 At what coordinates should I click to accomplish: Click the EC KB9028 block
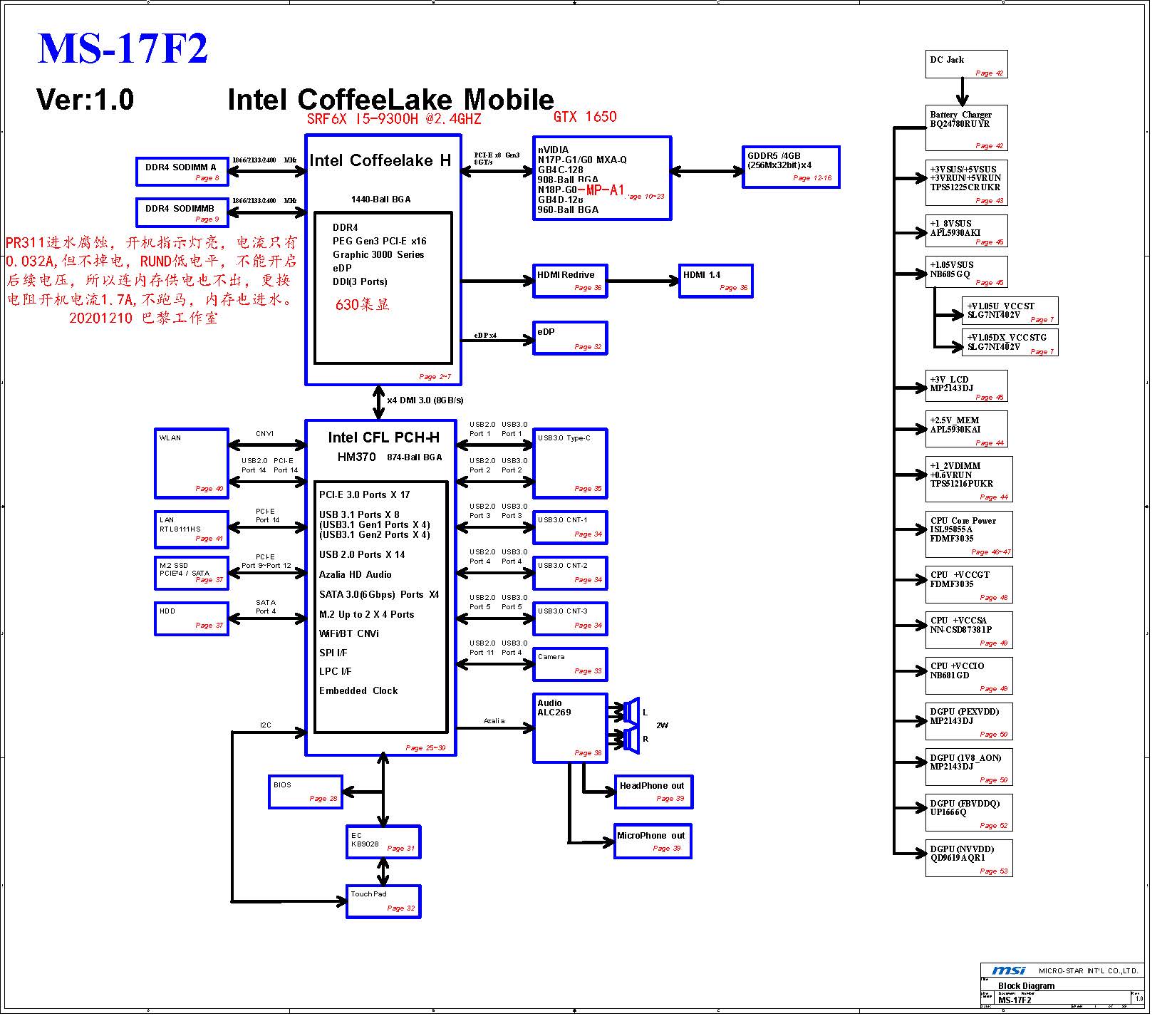point(383,842)
